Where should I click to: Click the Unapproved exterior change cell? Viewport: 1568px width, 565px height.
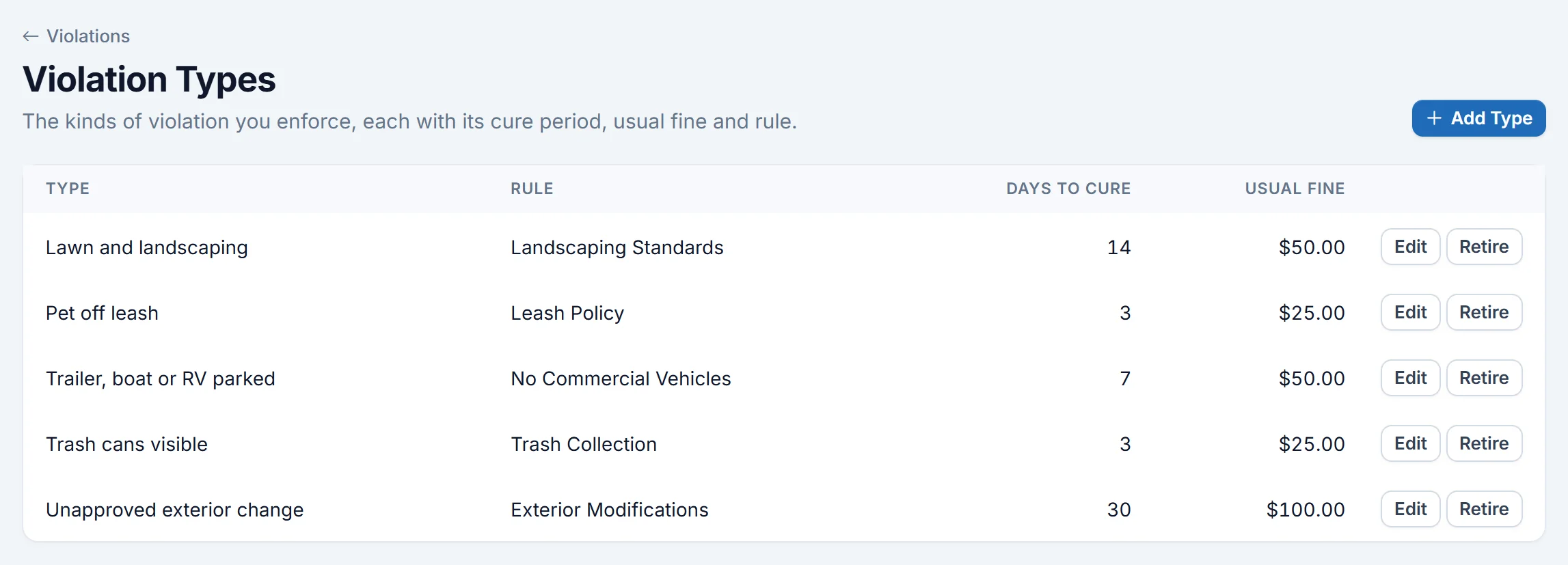[x=174, y=510]
